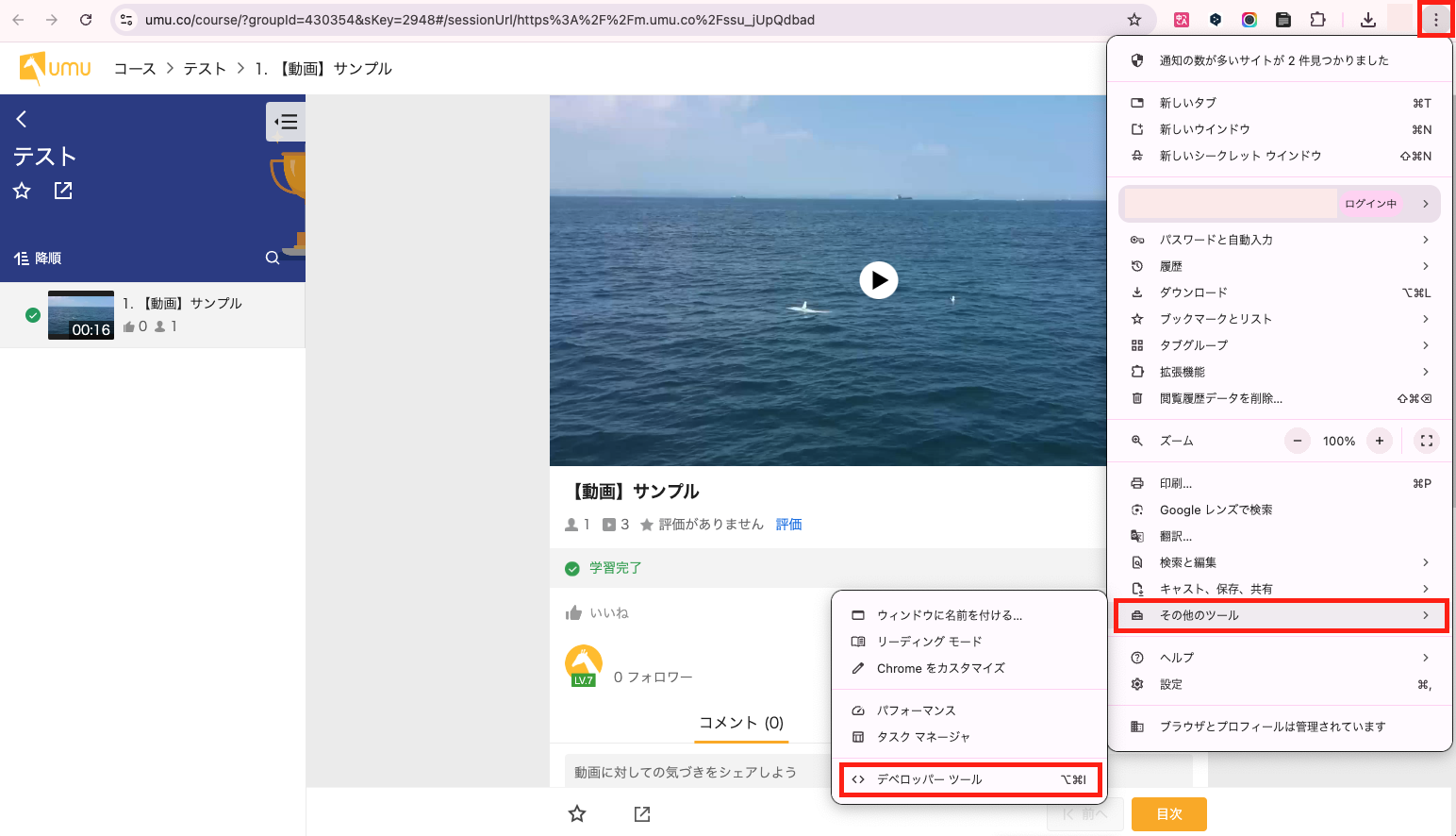Collapse the sidebar with the list toggle icon
1456x836 pixels.
coord(286,122)
